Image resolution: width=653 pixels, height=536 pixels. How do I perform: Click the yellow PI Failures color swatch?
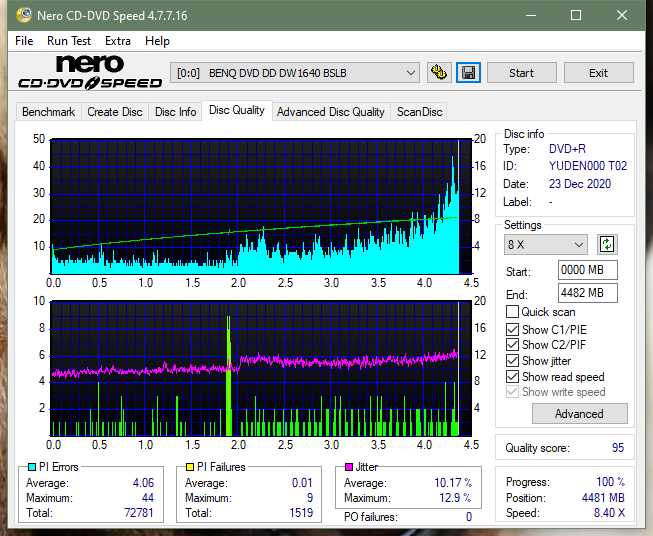tap(190, 467)
